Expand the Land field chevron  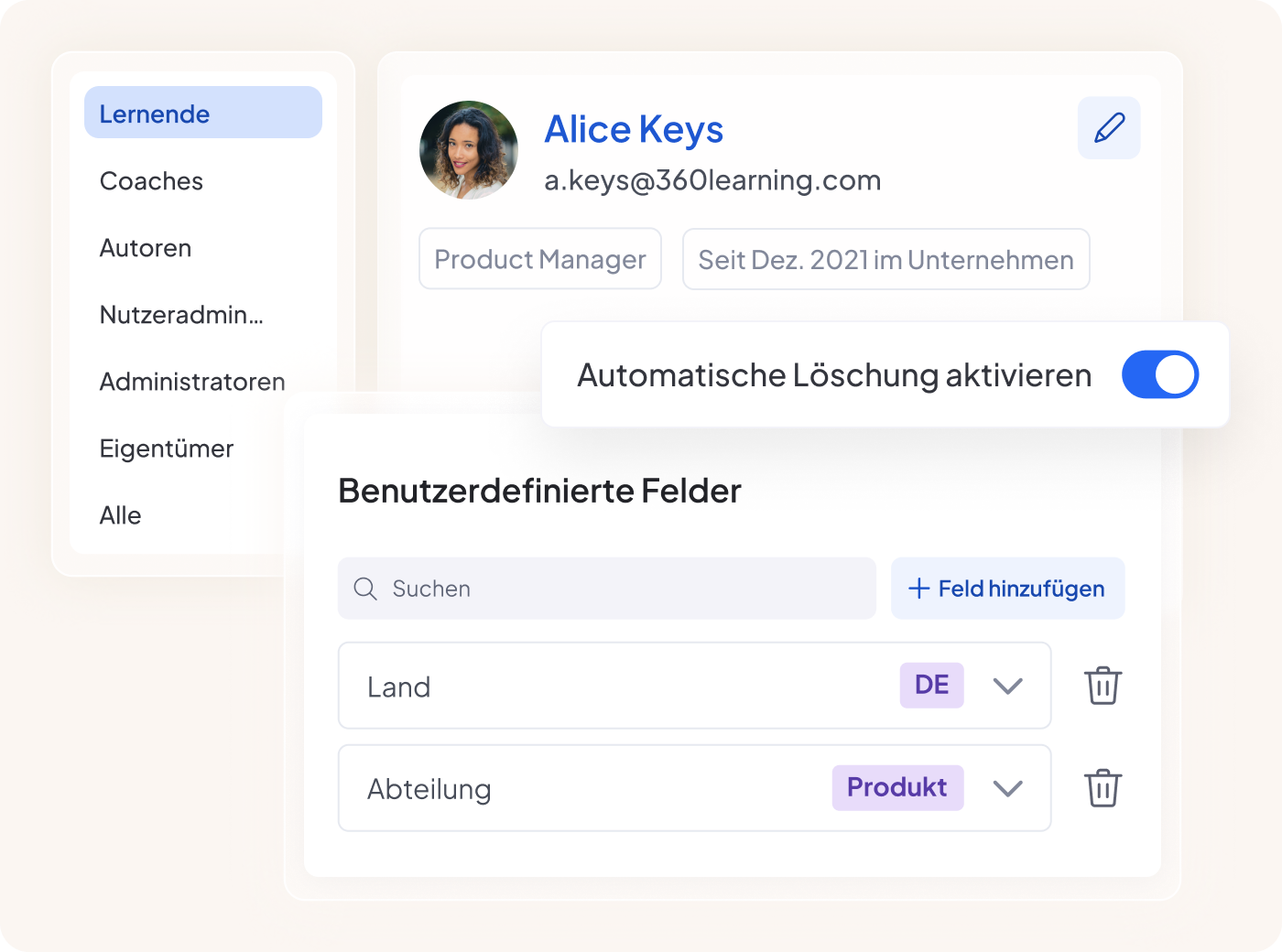click(x=1007, y=686)
